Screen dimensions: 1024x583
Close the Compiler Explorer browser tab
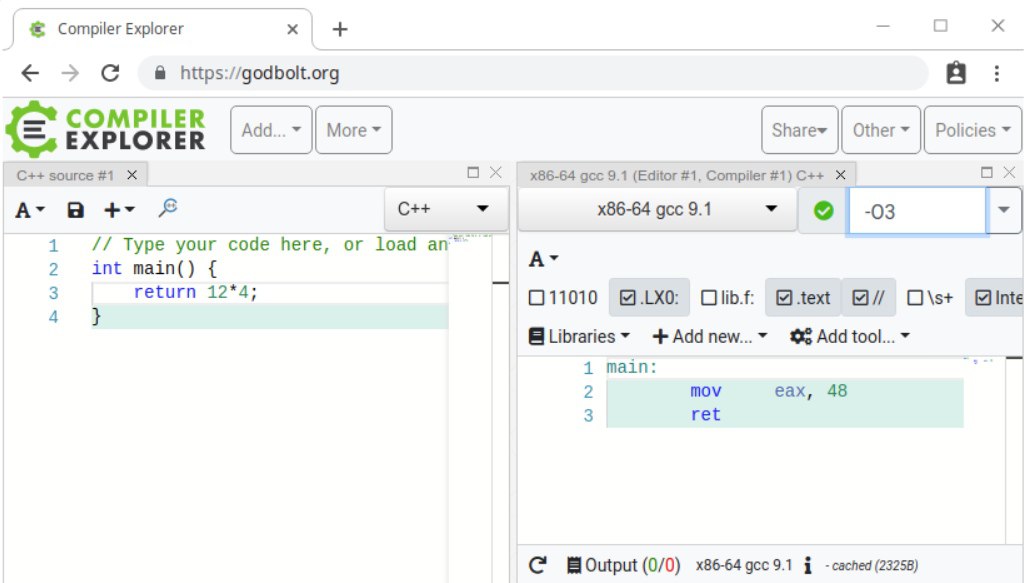pos(293,29)
